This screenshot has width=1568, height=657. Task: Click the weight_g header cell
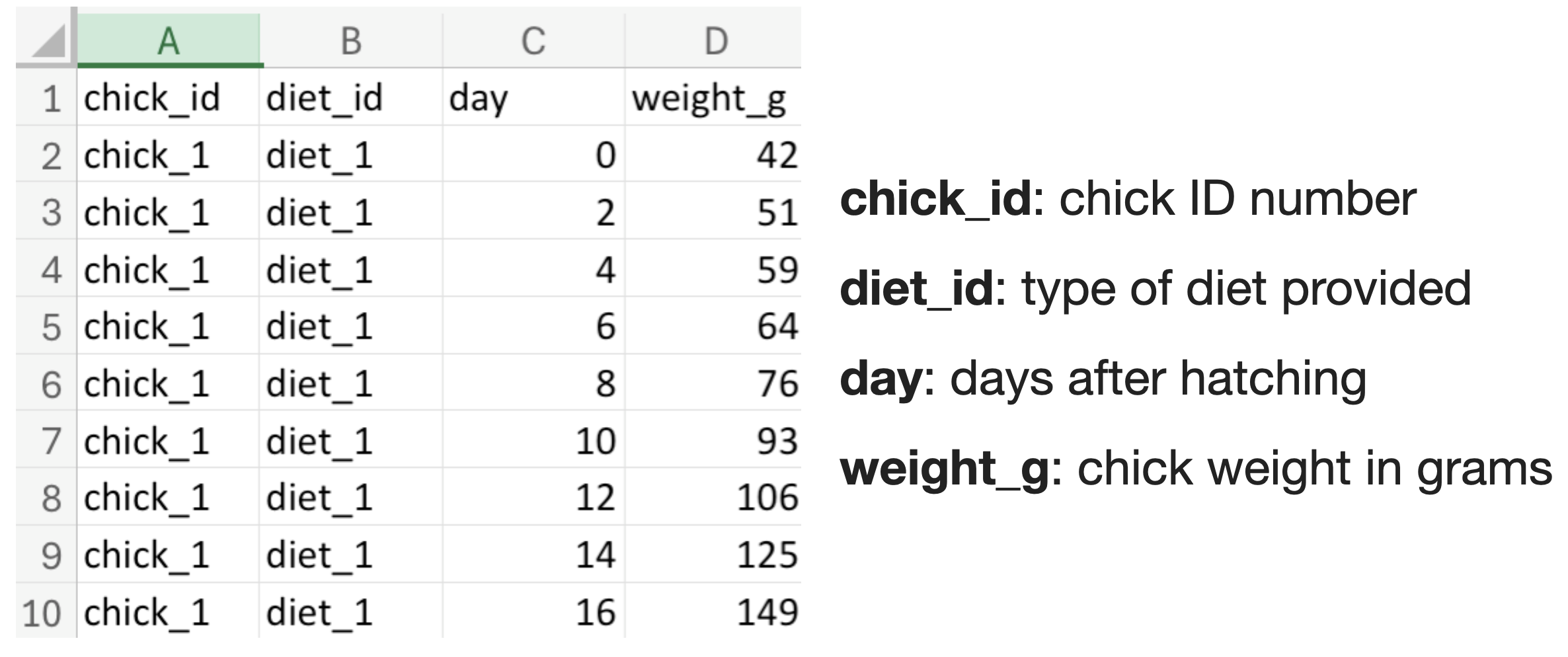tap(713, 98)
